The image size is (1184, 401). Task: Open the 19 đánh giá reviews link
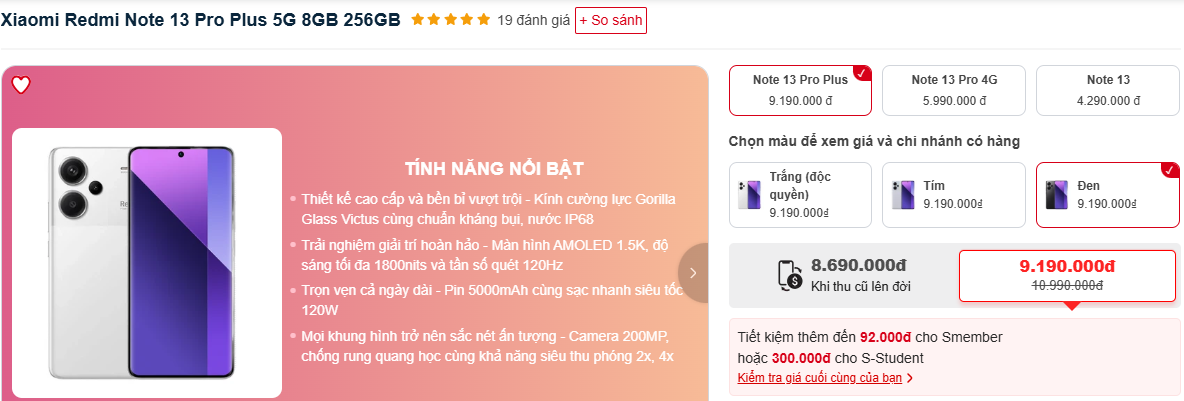coord(534,20)
